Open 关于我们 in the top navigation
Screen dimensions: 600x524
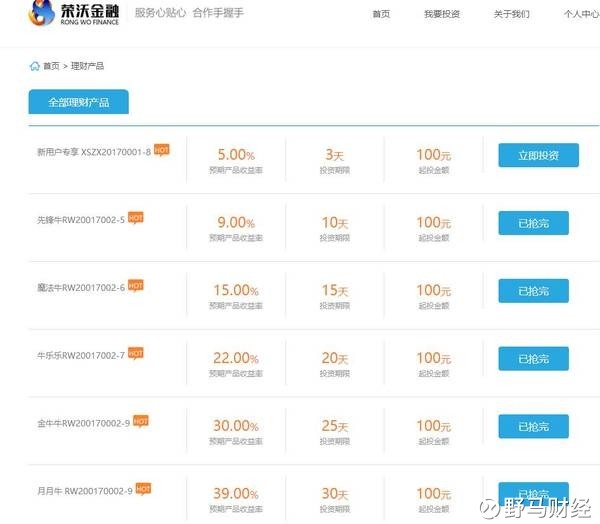point(512,14)
